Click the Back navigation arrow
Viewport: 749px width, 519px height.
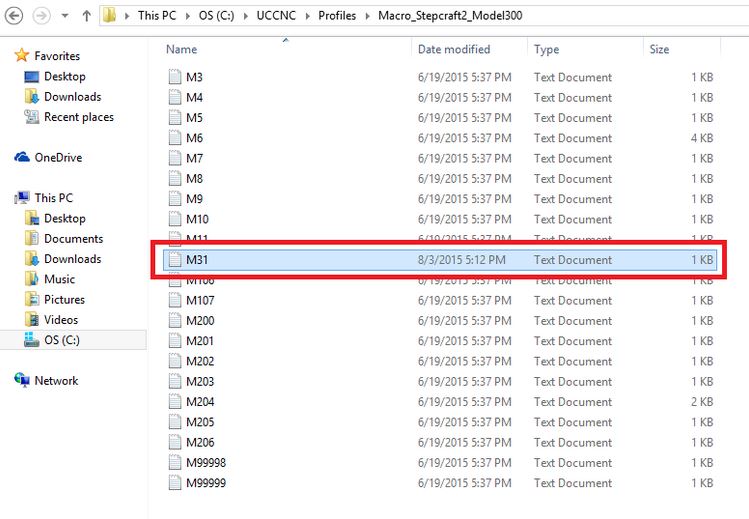coord(15,16)
